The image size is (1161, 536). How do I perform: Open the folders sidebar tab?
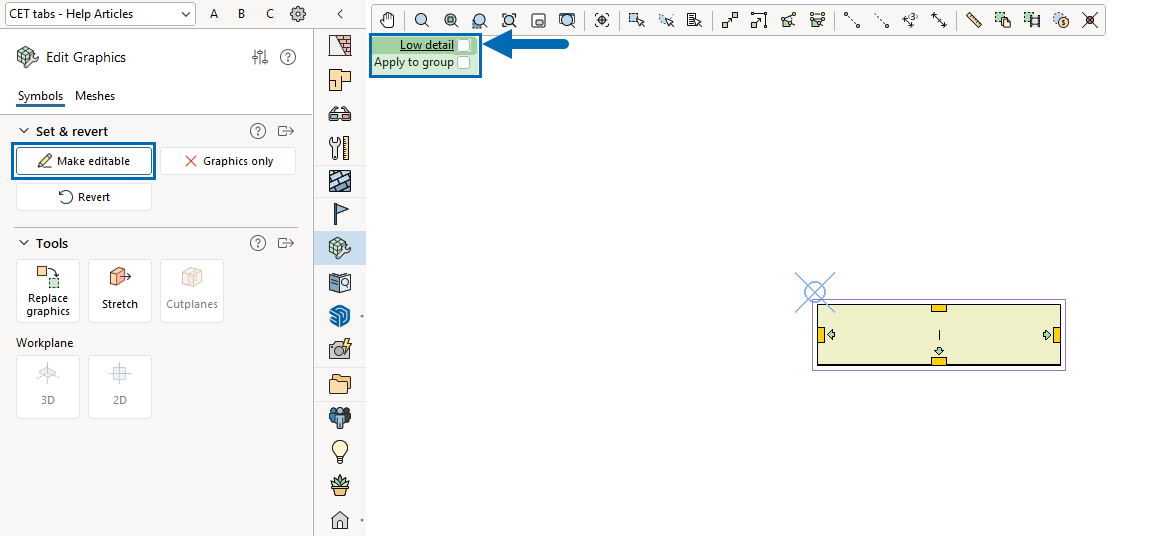click(339, 383)
